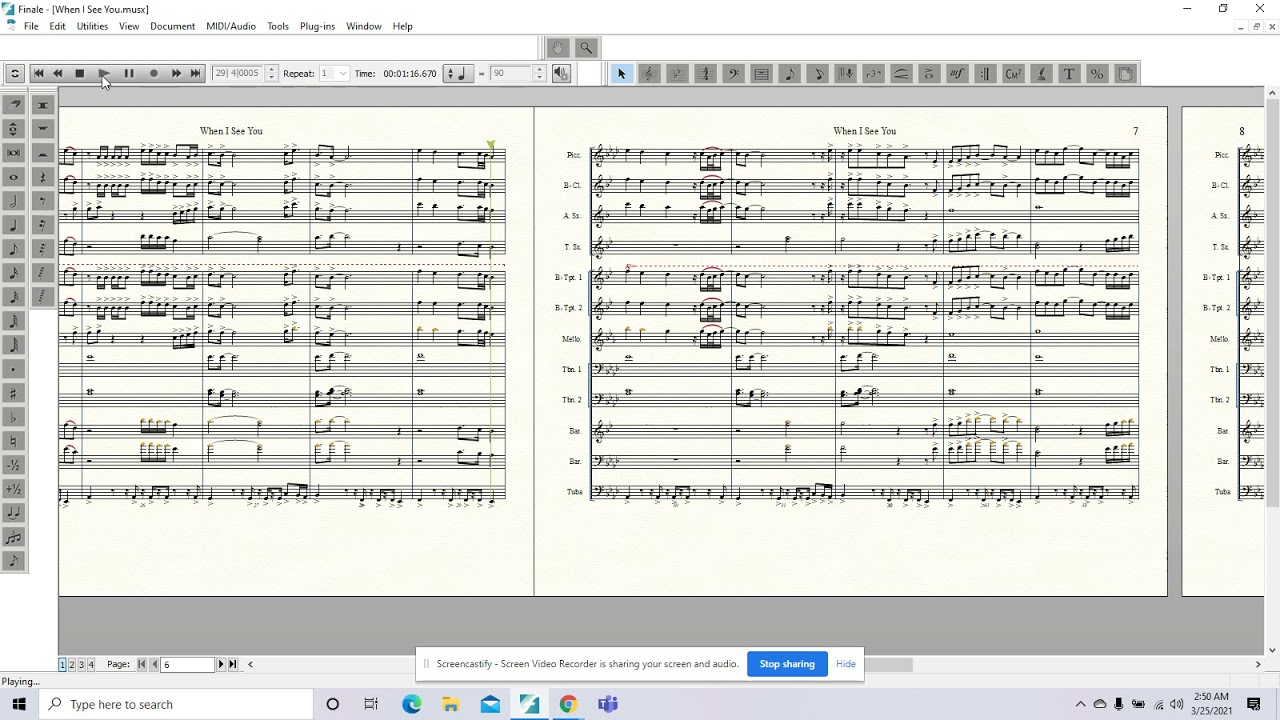Show hidden system tray icons

(x=1080, y=704)
